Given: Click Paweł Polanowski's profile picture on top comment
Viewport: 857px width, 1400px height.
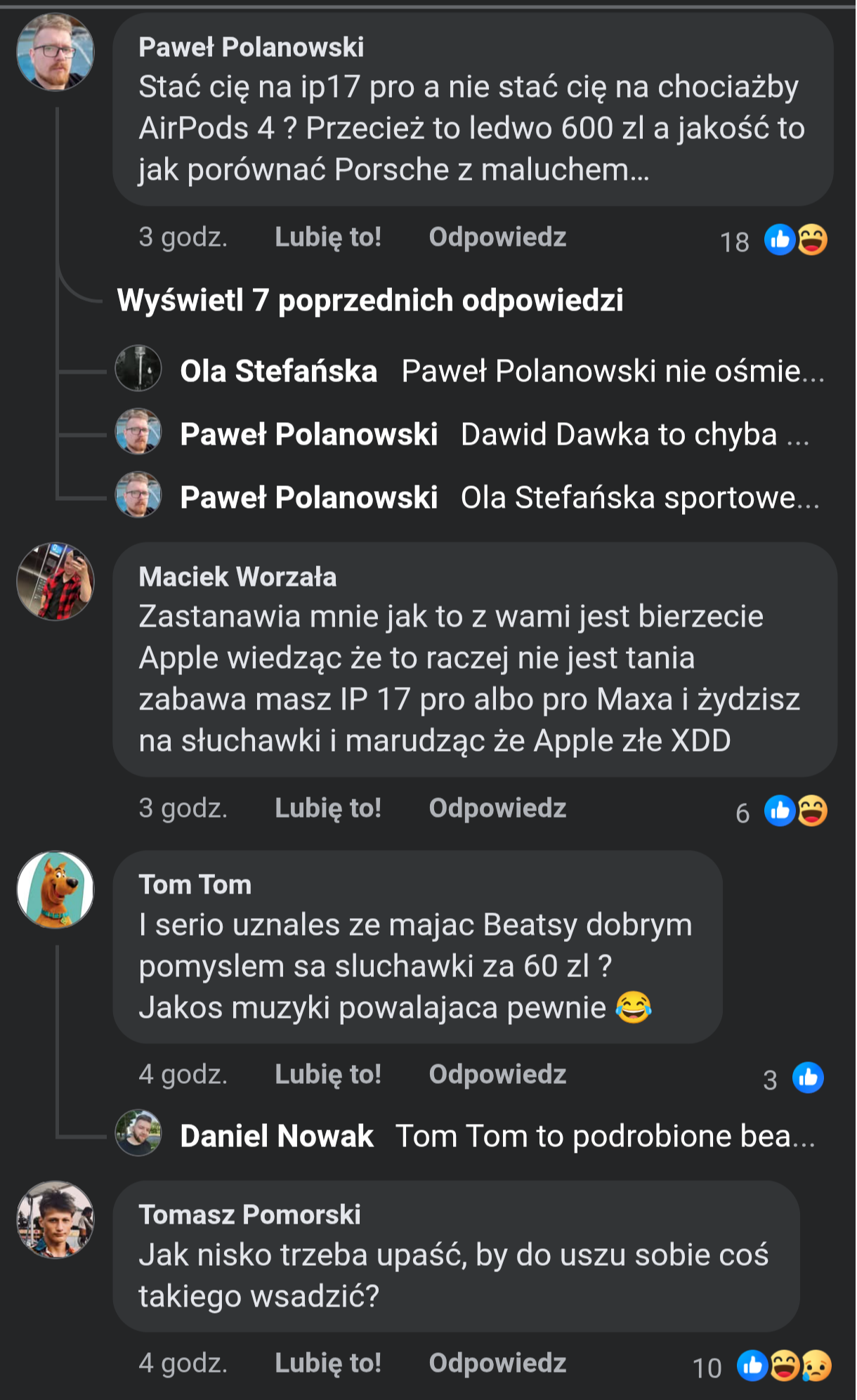Looking at the screenshot, I should (x=55, y=52).
